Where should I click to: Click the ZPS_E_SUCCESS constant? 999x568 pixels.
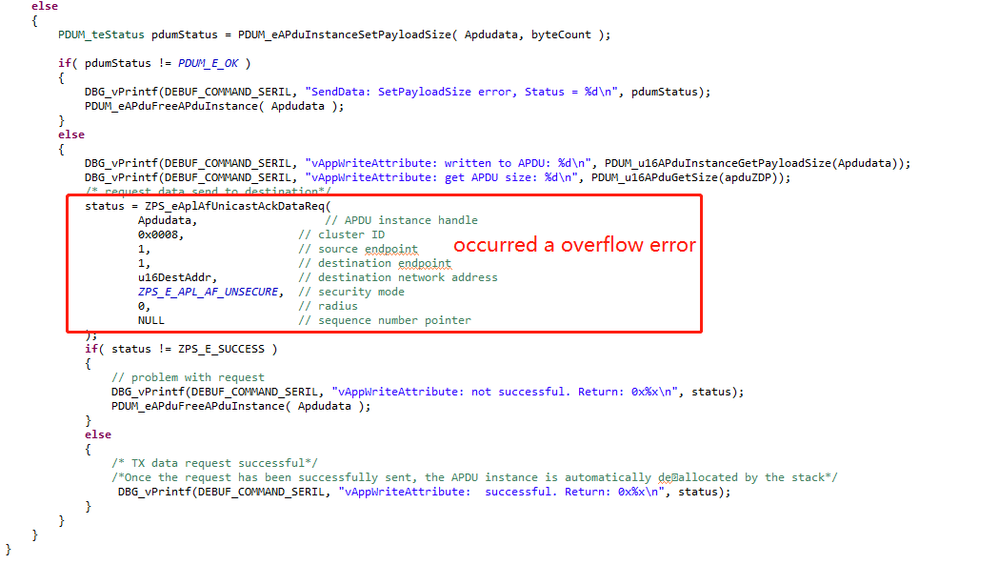[x=221, y=349]
